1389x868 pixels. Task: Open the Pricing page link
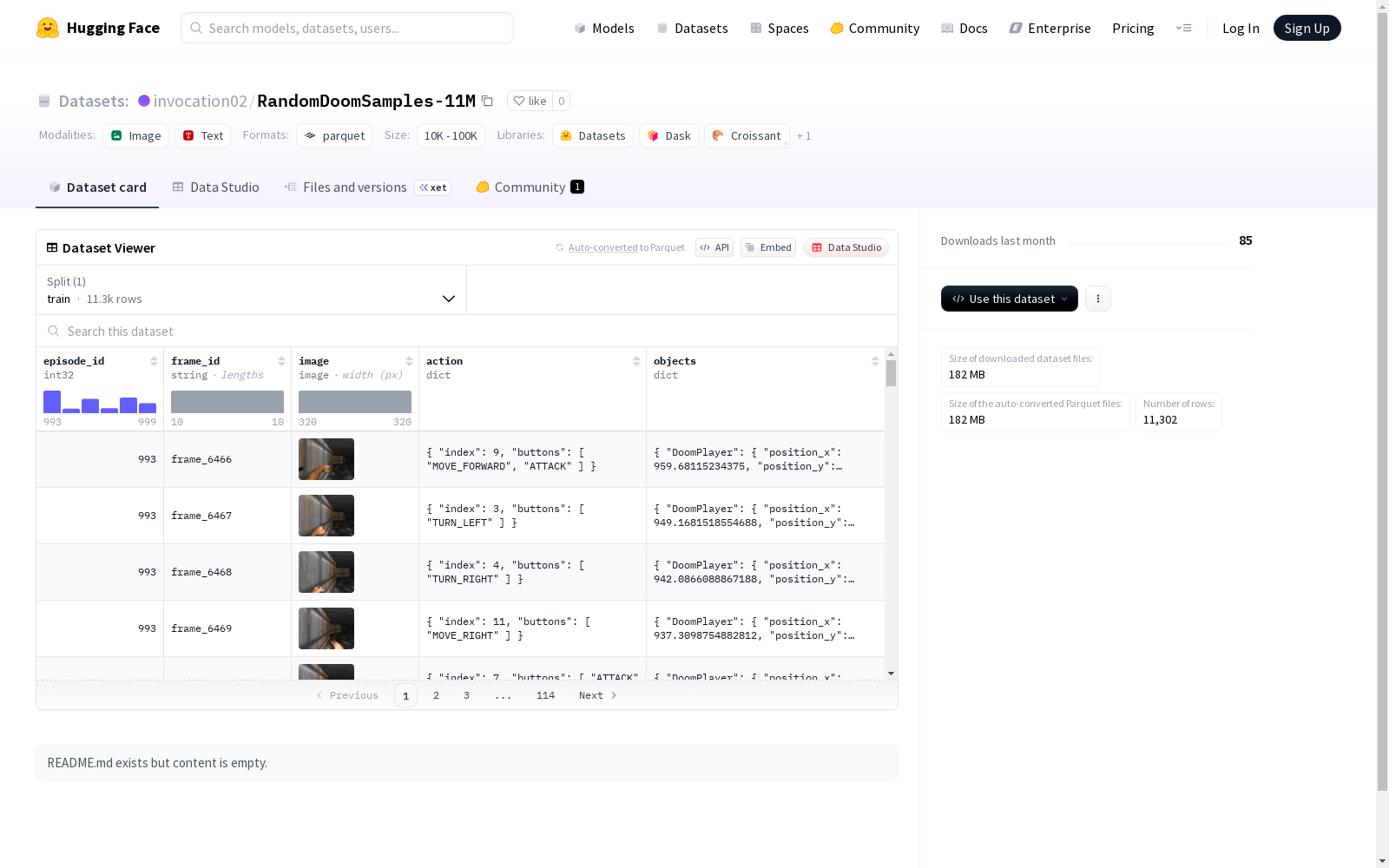[x=1133, y=28]
